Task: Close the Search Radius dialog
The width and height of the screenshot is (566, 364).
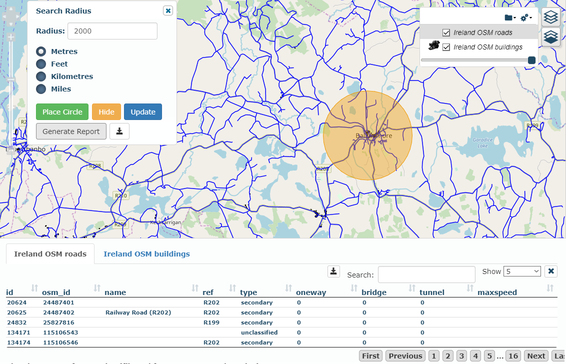Action: point(168,11)
